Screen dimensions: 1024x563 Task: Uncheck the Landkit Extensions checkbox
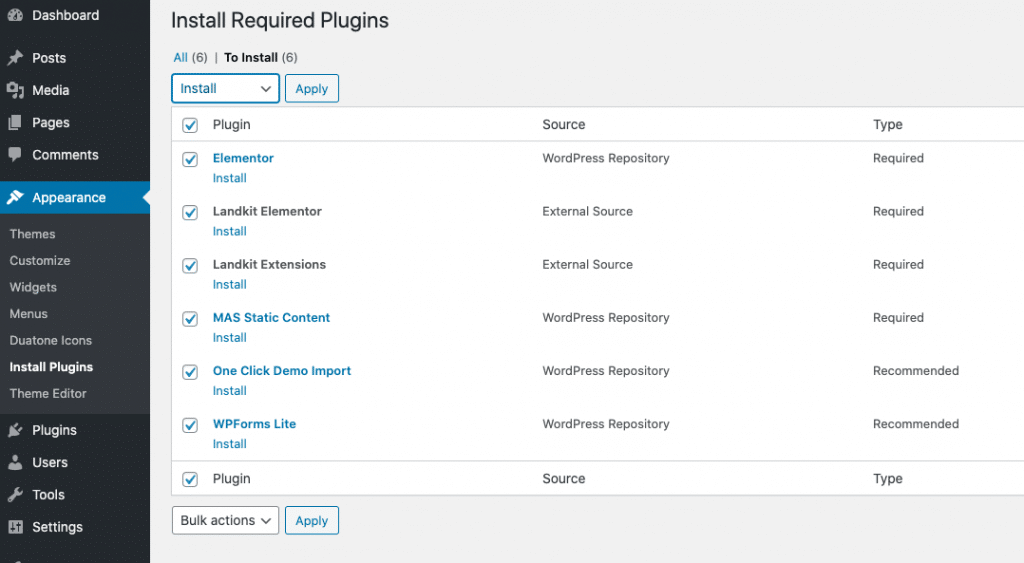[190, 266]
